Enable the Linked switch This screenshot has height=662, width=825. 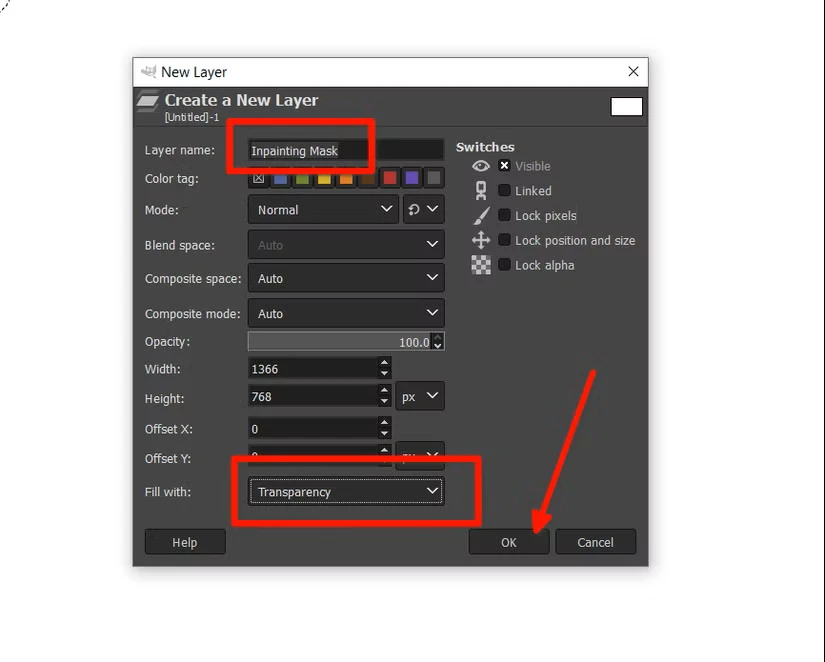pyautogui.click(x=505, y=190)
